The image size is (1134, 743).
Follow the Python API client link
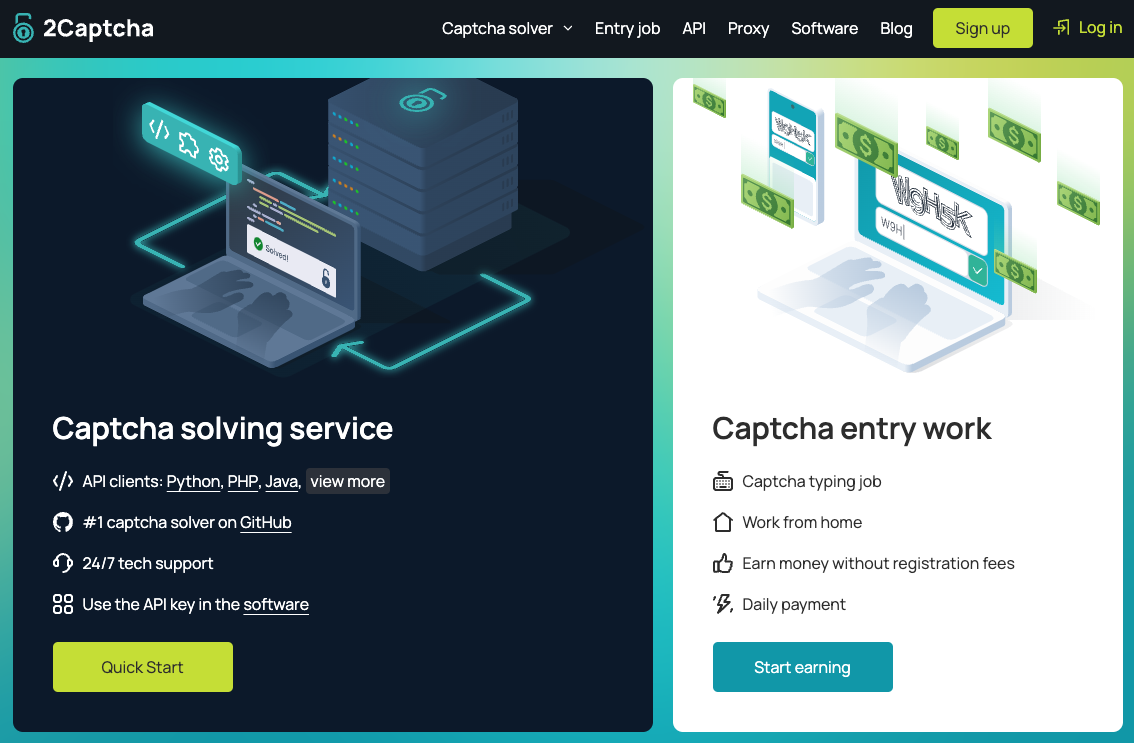coord(193,482)
